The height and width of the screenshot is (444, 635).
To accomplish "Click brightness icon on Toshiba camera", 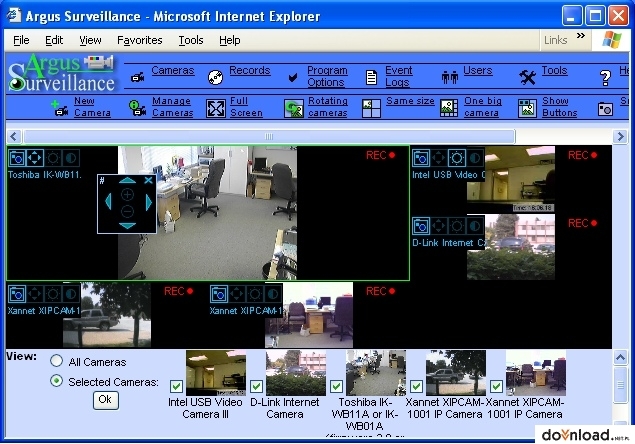I will tap(53, 158).
